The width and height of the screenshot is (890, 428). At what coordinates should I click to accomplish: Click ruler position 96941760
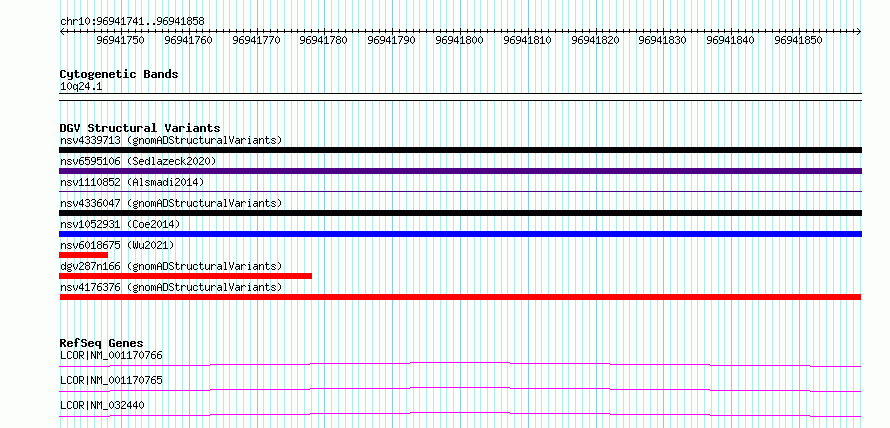click(x=188, y=40)
